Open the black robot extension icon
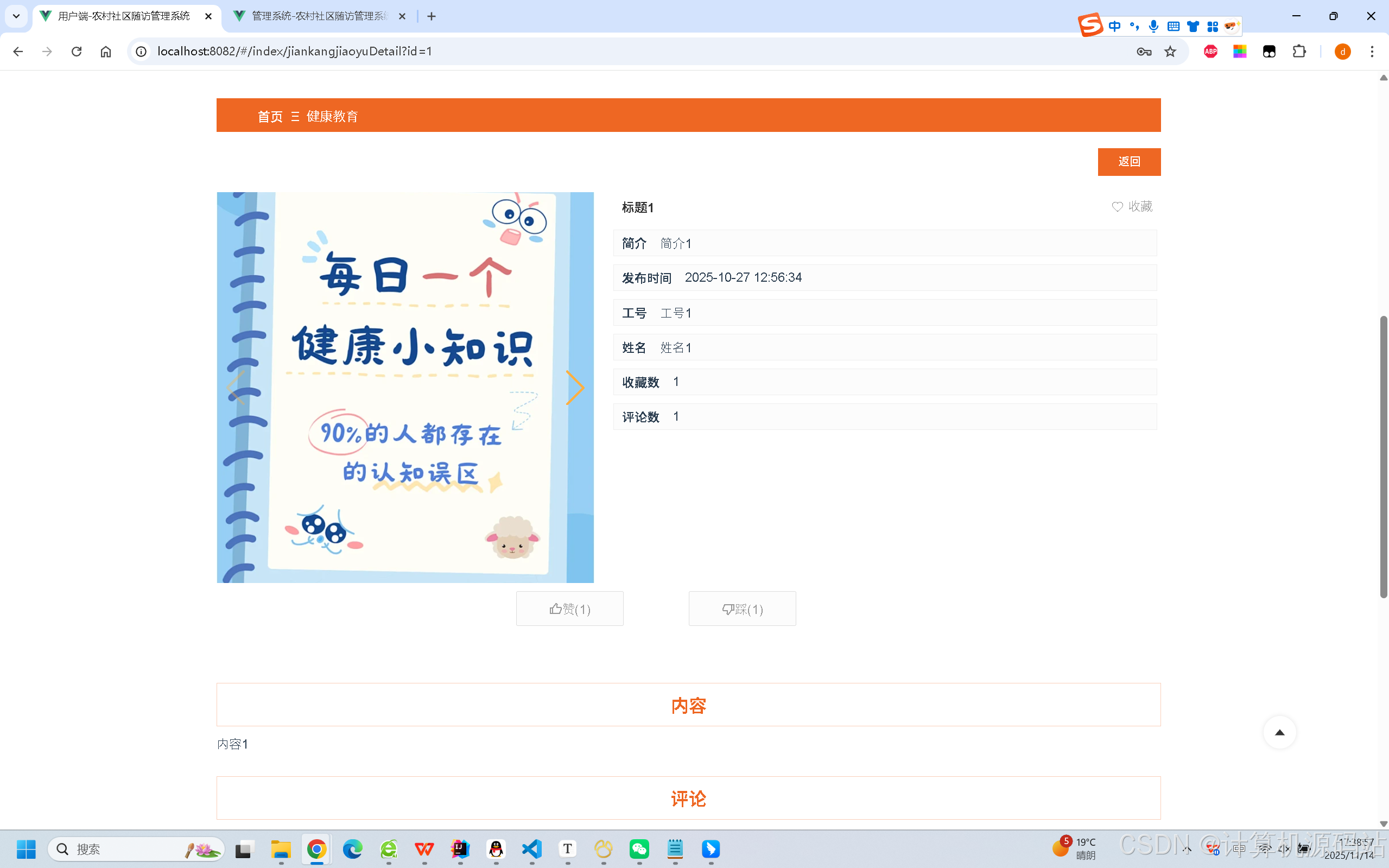Image resolution: width=1389 pixels, height=868 pixels. [x=1269, y=52]
